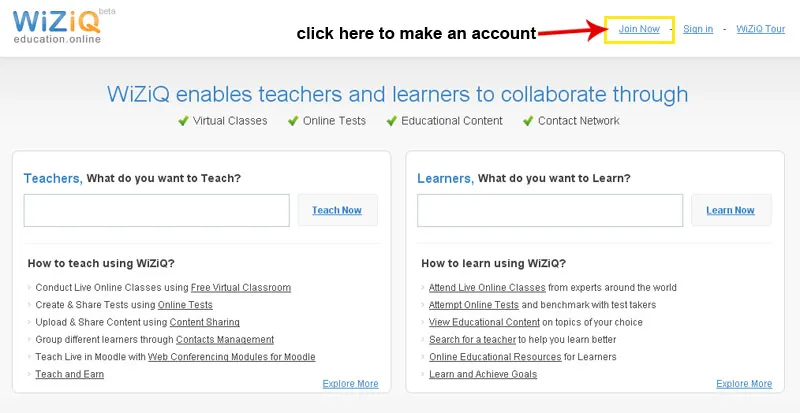Viewport: 800px width, 413px height.
Task: Open the Free Virtual Classroom link
Action: 240,288
